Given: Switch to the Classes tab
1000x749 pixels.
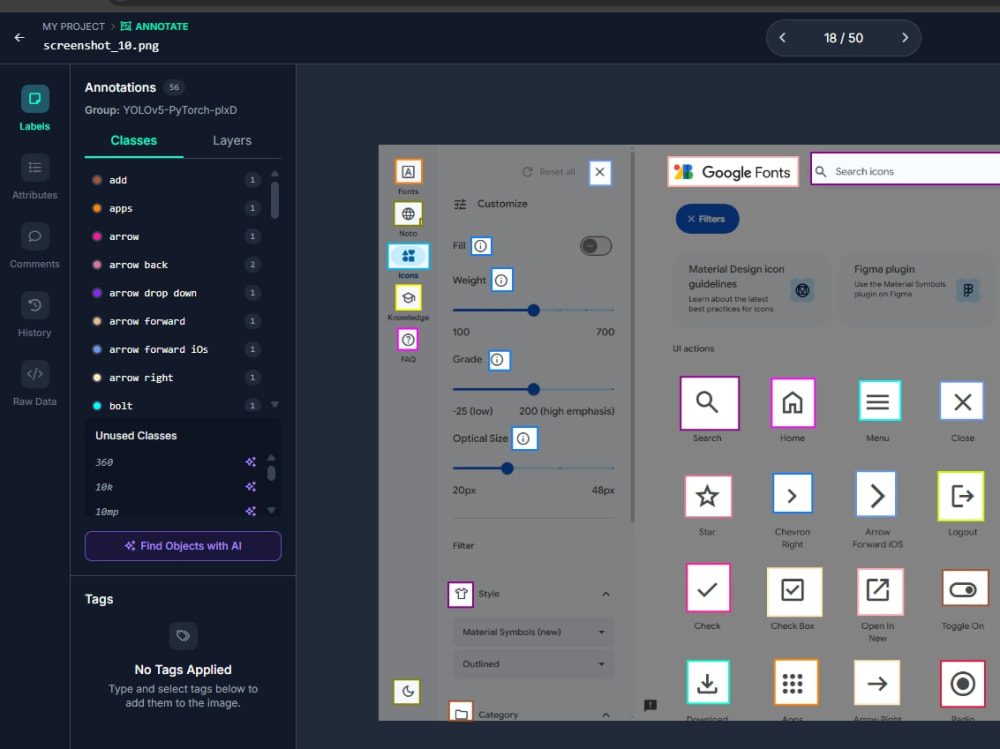Looking at the screenshot, I should (x=133, y=141).
